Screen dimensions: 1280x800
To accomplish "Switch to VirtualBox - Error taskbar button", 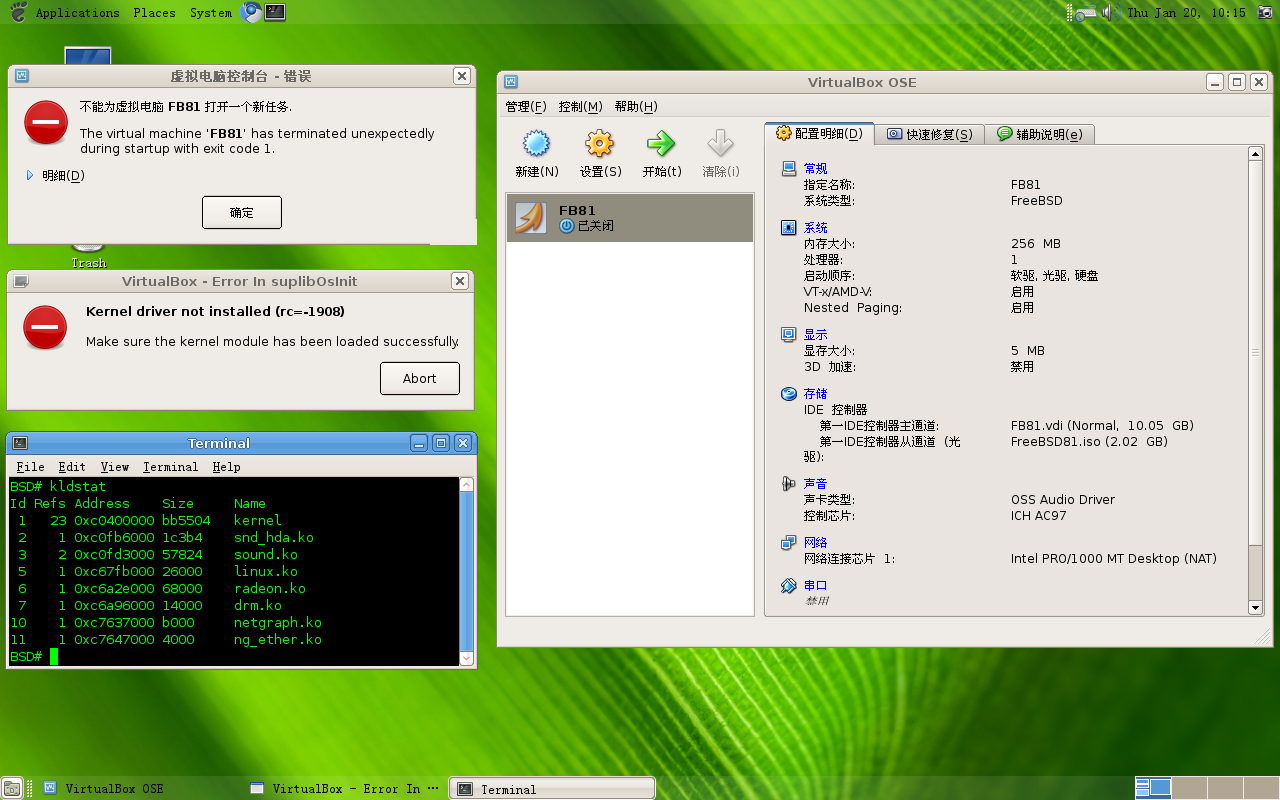I will (344, 789).
